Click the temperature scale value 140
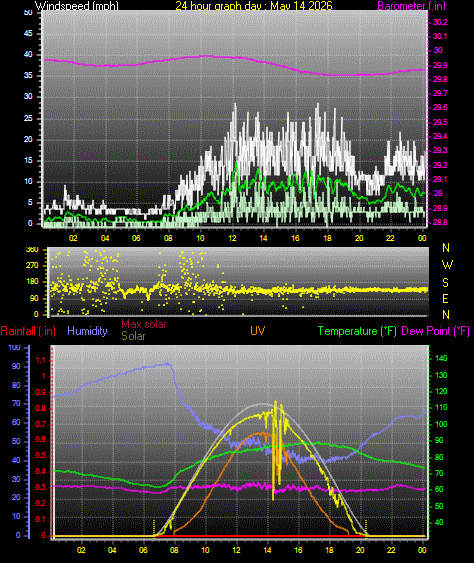This screenshot has width=474, height=563. click(x=441, y=358)
